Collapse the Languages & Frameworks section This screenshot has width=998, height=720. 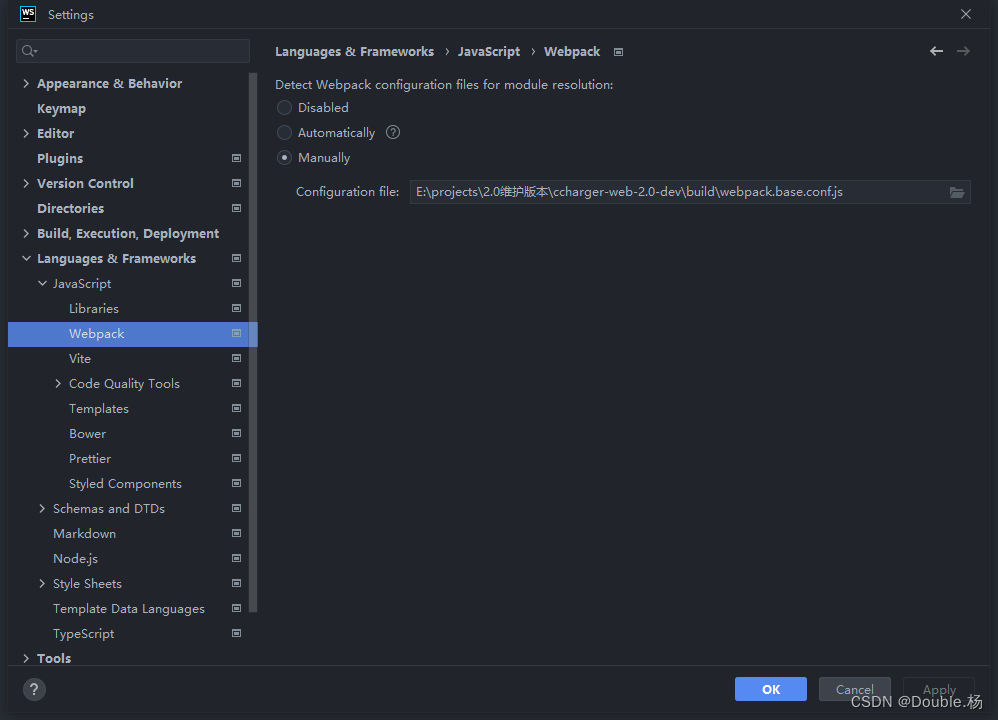26,258
